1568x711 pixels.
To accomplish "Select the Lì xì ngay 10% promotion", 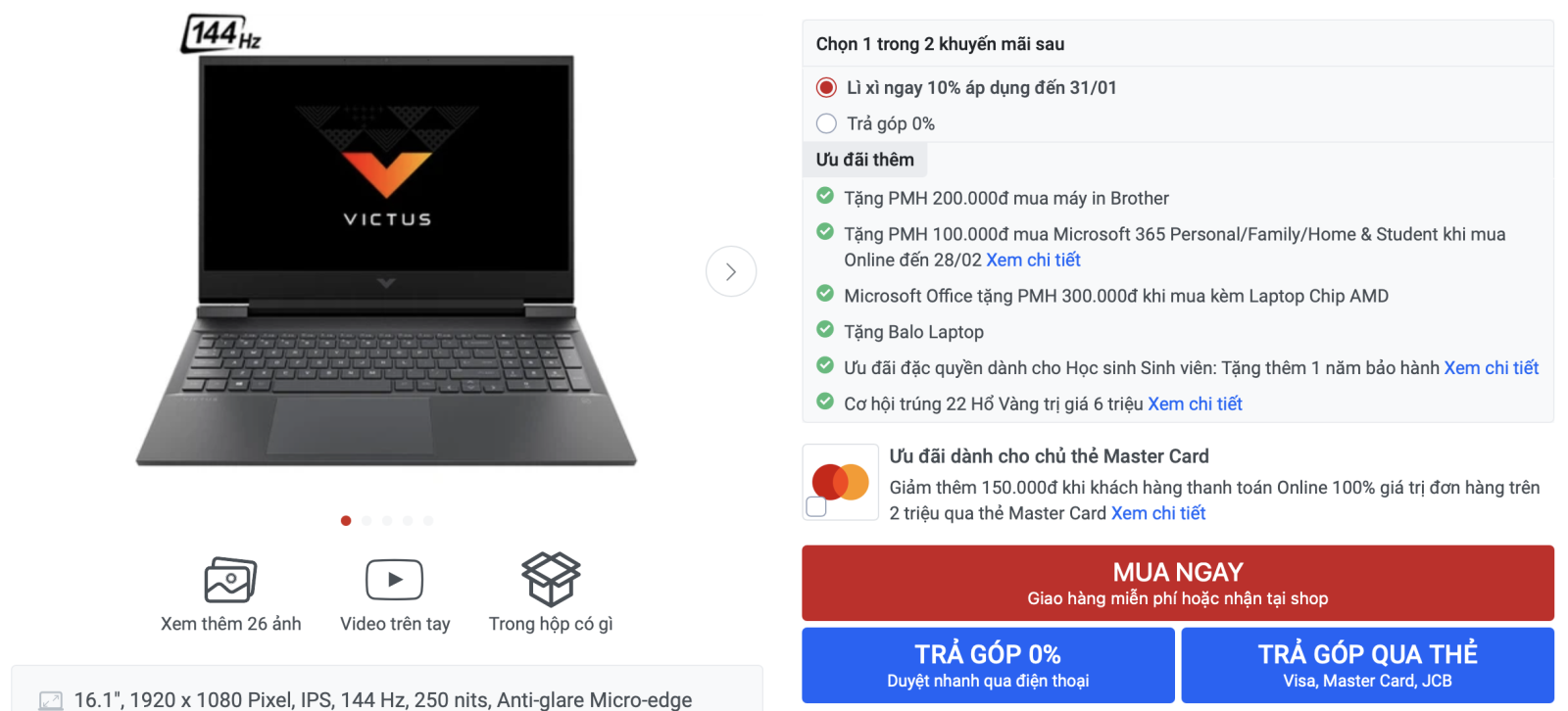I will (826, 87).
